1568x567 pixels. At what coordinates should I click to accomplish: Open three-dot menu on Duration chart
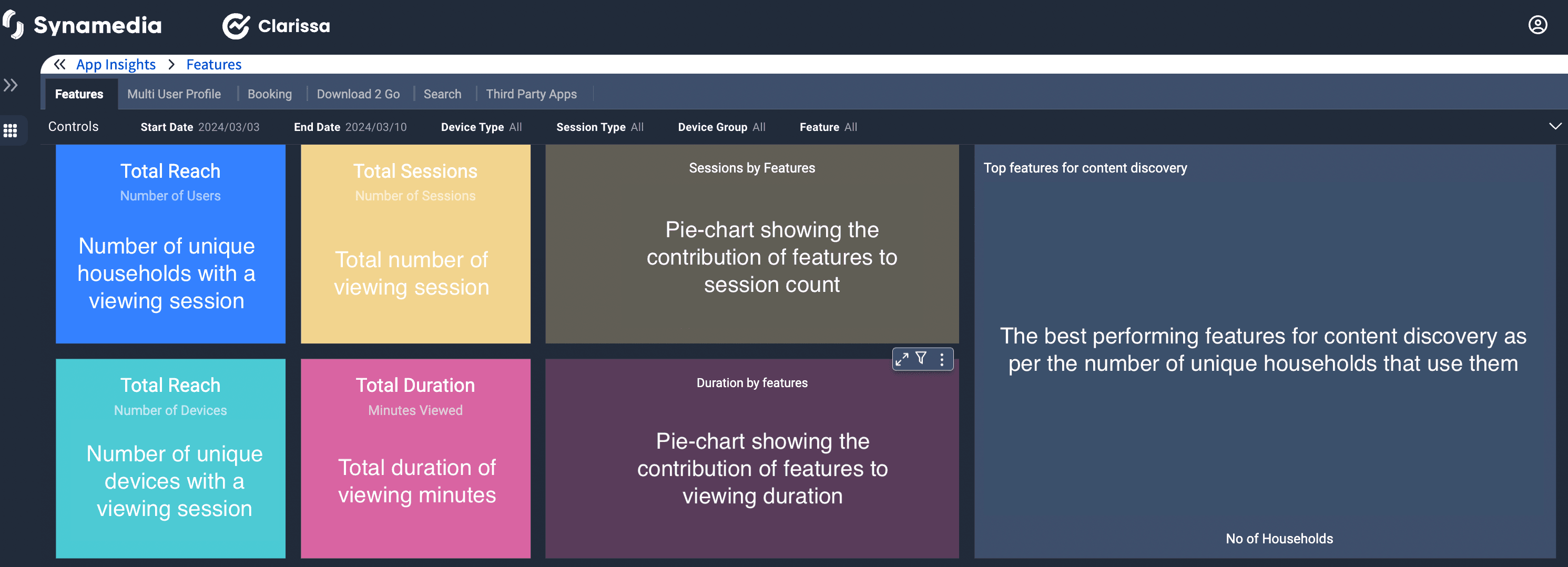(x=942, y=359)
